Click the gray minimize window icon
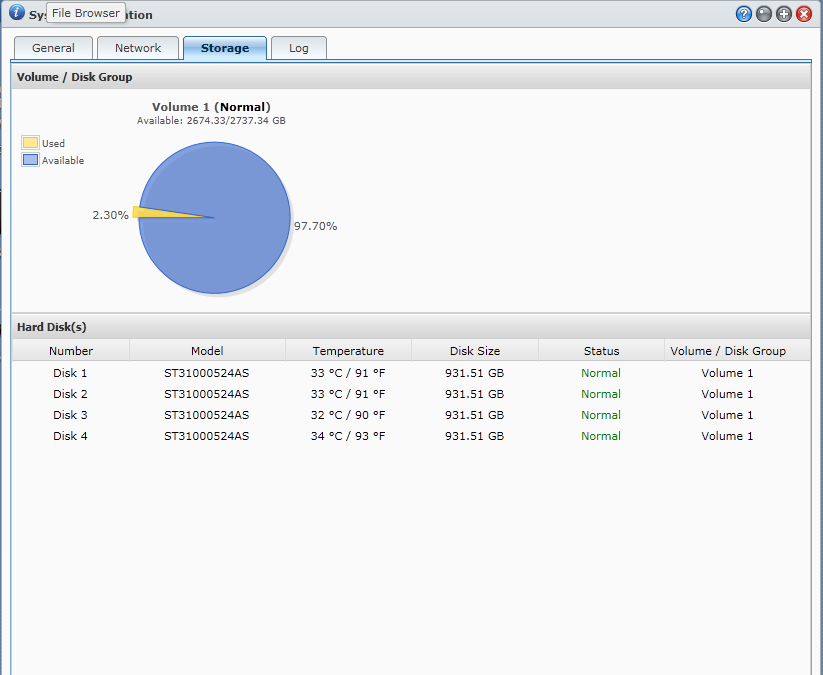 764,14
